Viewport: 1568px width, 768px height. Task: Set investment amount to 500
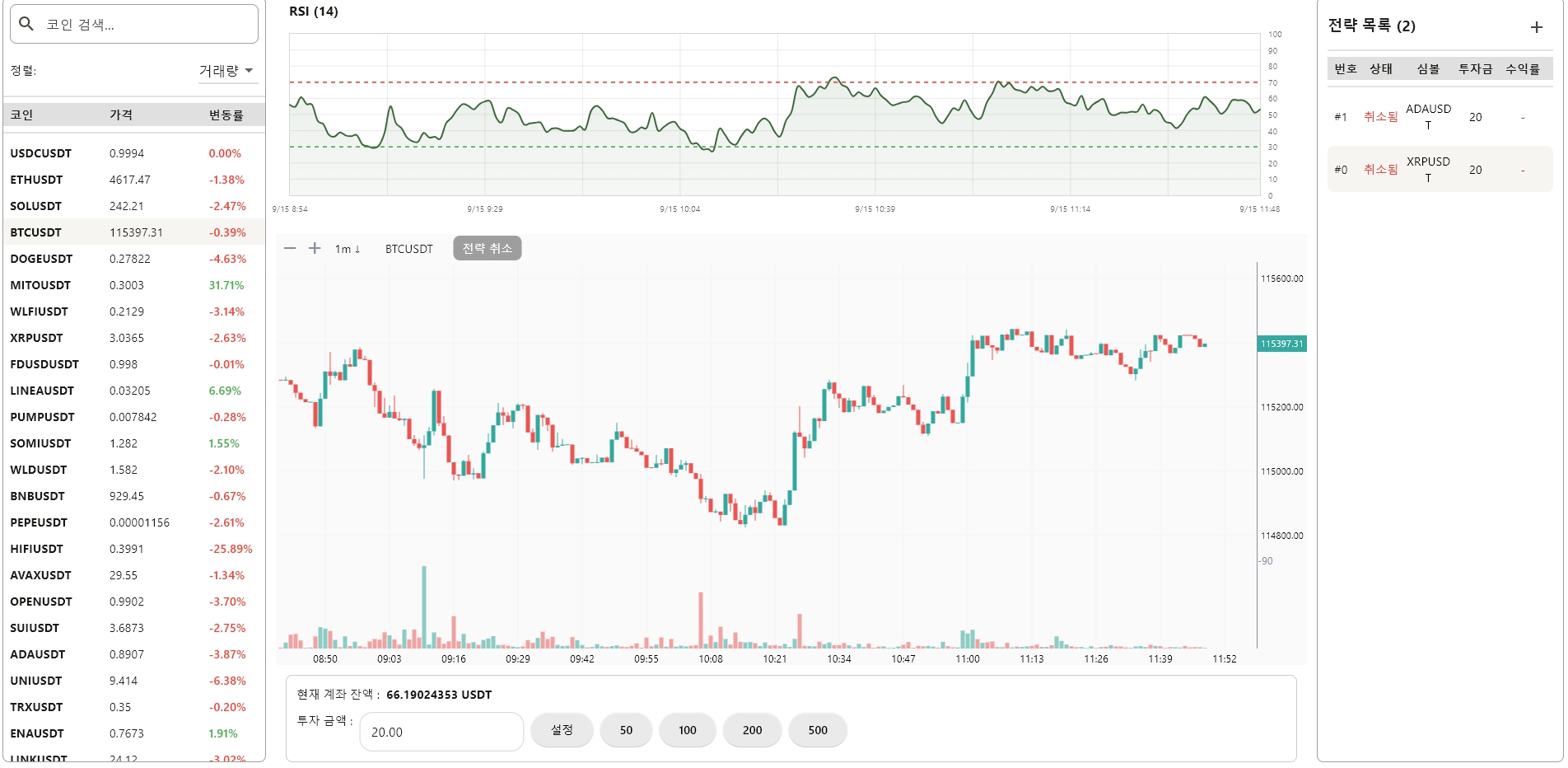[x=817, y=730]
